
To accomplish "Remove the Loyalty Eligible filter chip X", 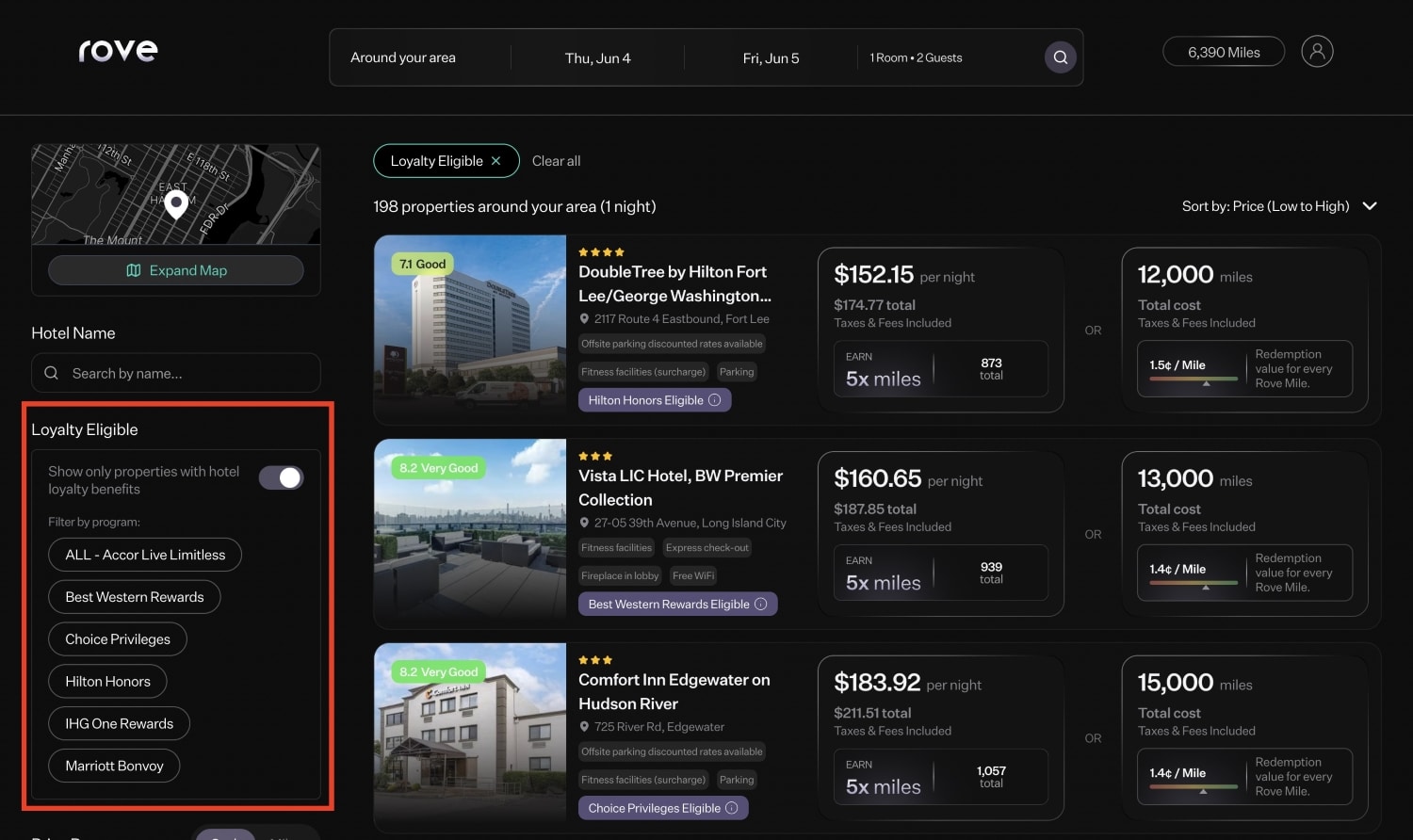I will tap(496, 161).
